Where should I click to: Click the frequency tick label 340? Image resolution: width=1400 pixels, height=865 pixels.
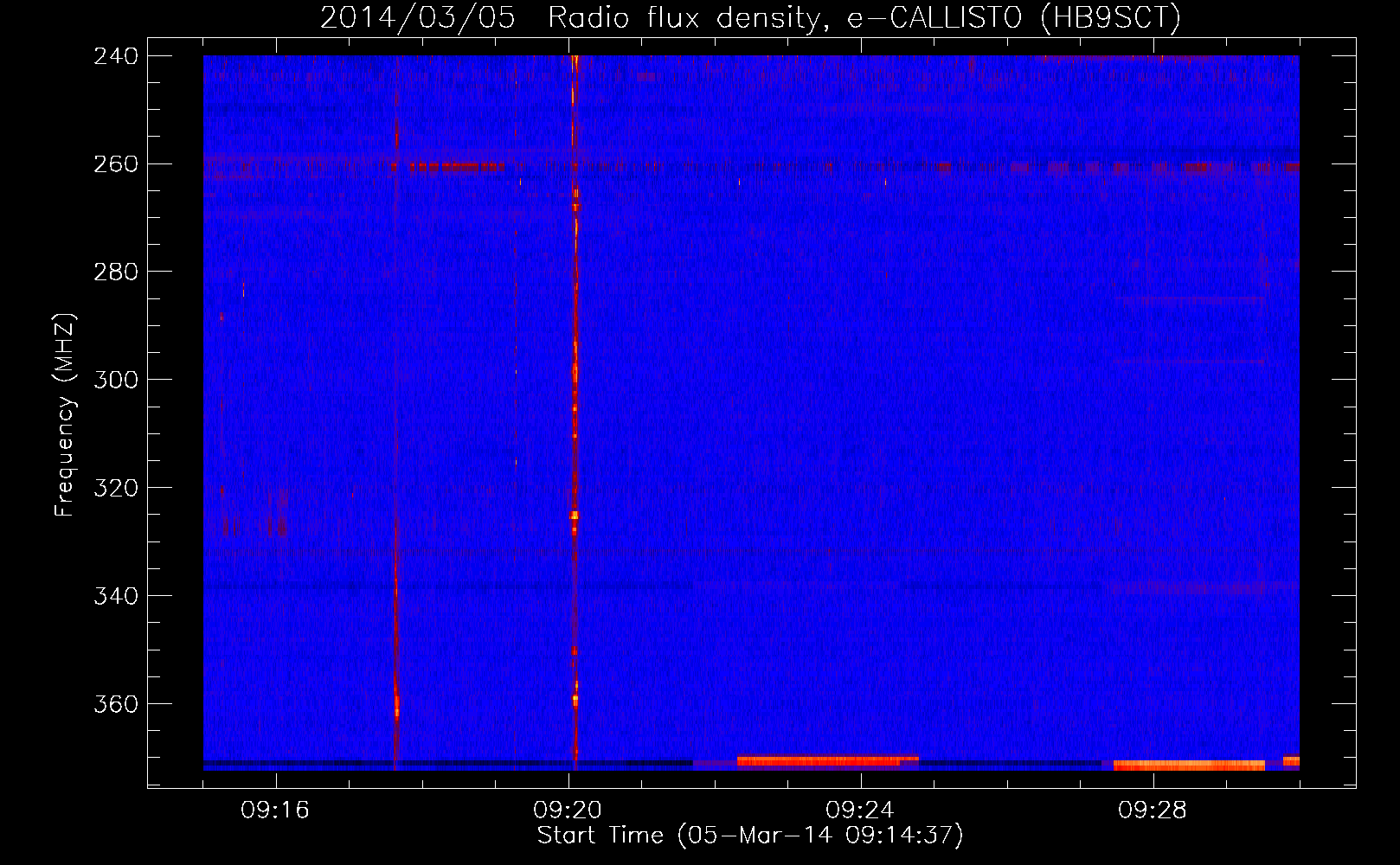[116, 596]
